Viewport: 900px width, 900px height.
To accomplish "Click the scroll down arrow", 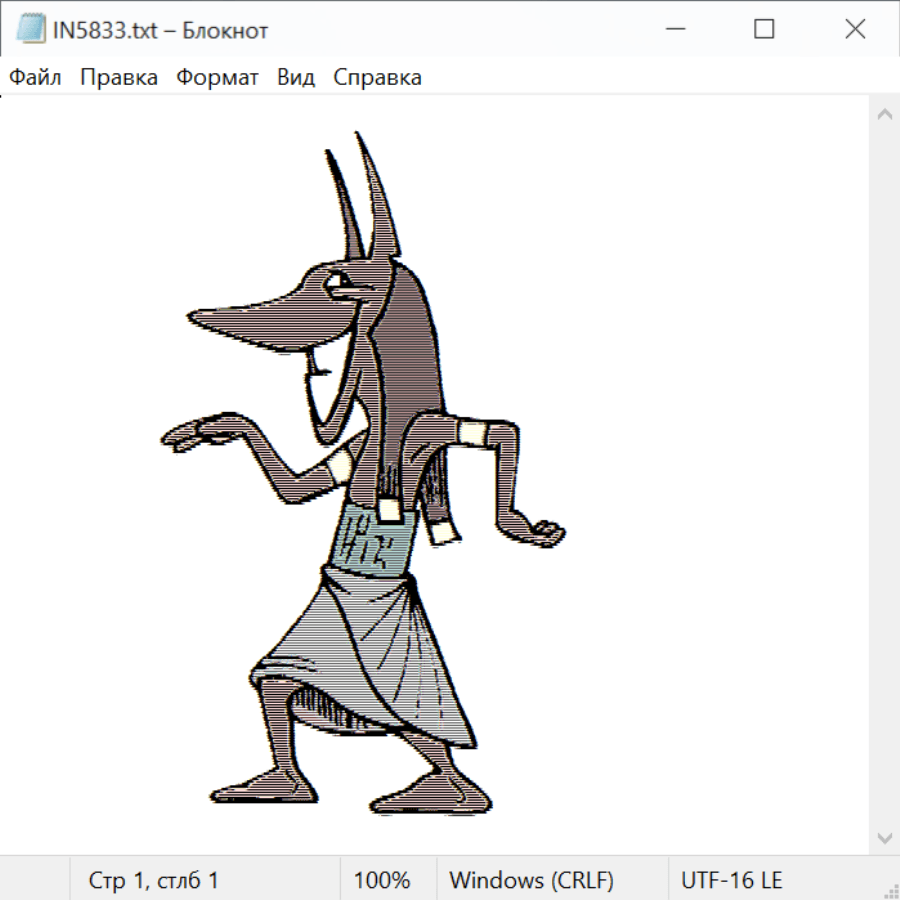I will pyautogui.click(x=884, y=837).
